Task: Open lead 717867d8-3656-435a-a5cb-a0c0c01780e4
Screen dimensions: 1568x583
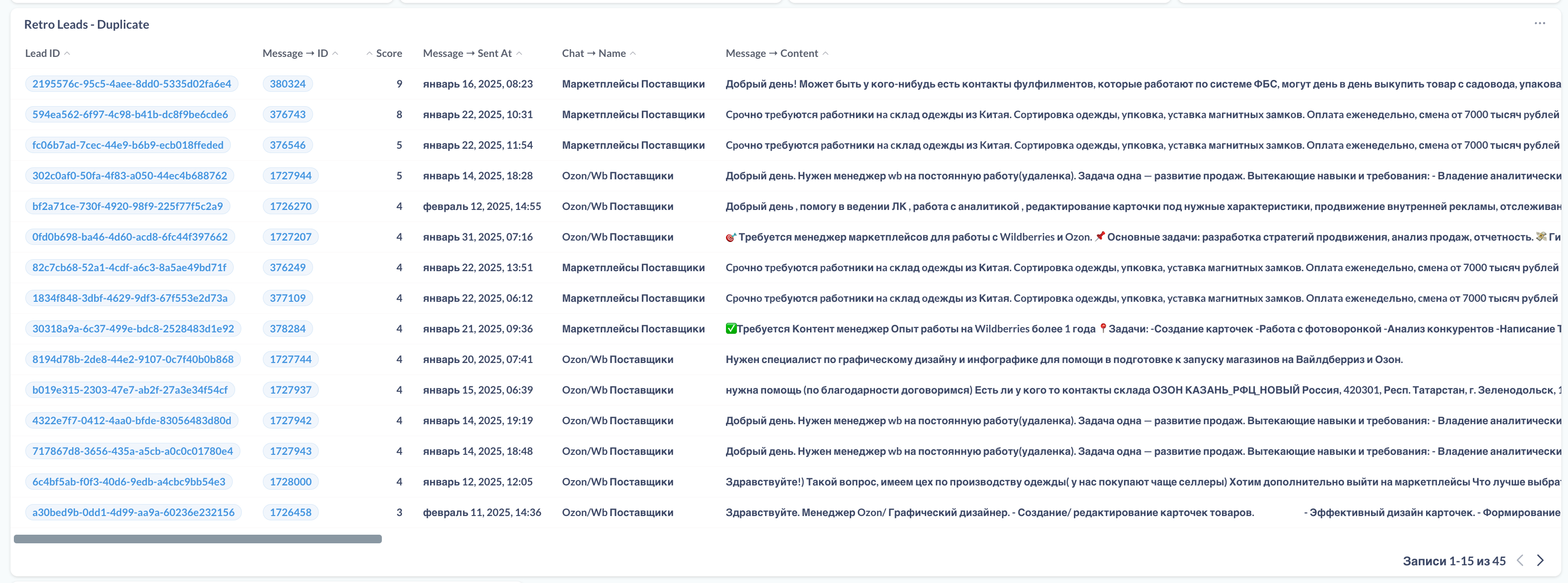Action: coord(132,451)
